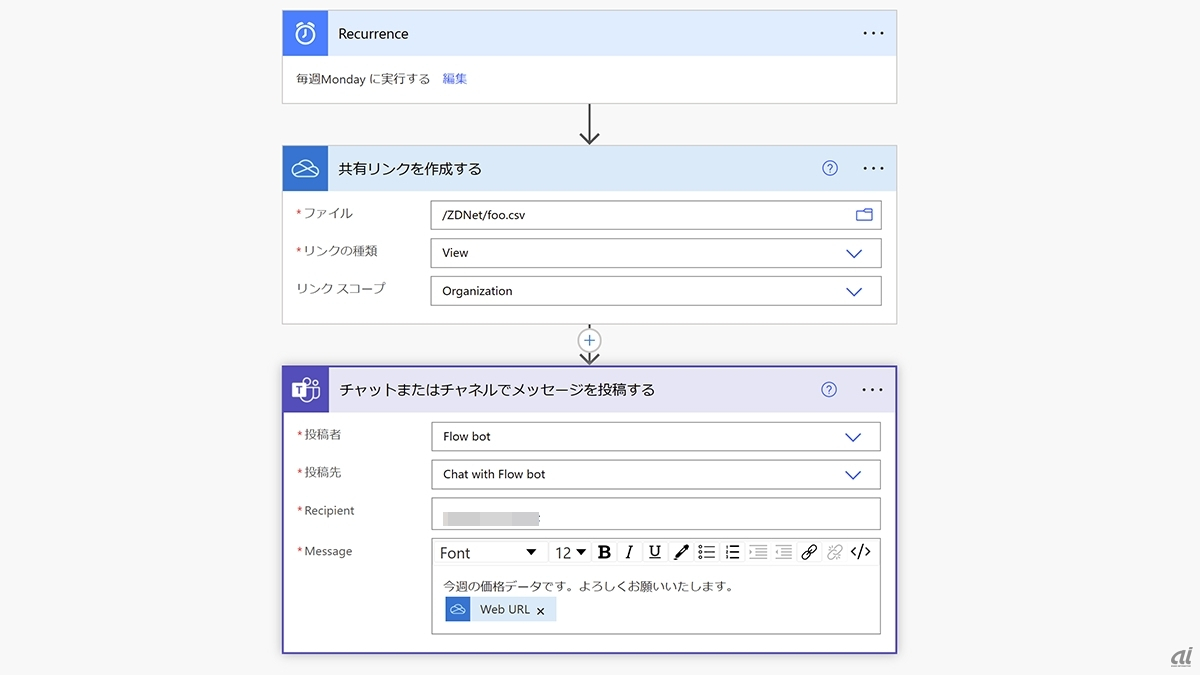Open folder picker for file path
This screenshot has width=1200, height=675.
[x=864, y=215]
